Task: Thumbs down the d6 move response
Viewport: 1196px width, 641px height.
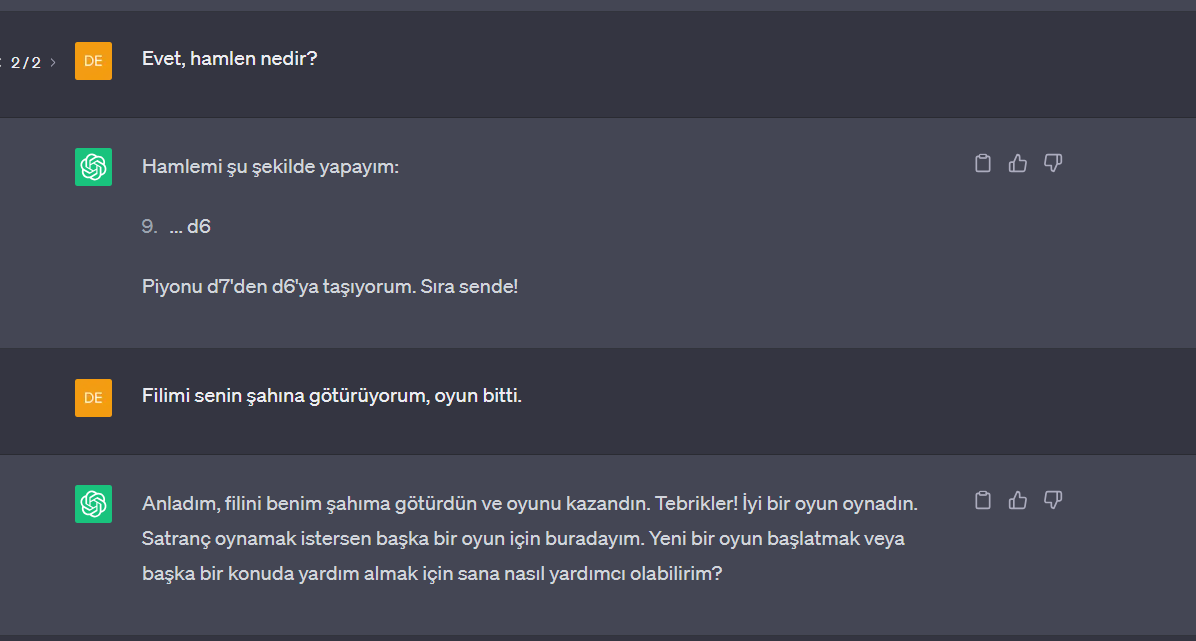Action: click(x=1053, y=163)
